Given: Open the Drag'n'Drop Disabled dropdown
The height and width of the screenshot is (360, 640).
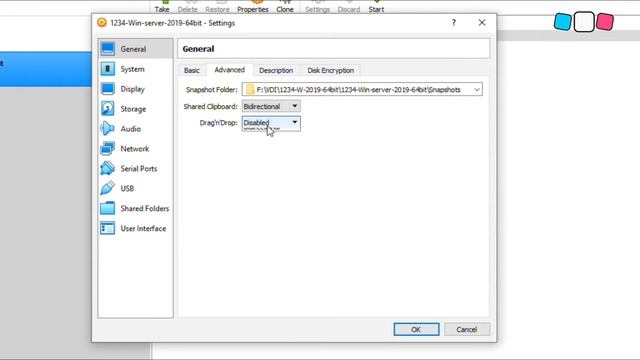Looking at the screenshot, I should [x=271, y=123].
